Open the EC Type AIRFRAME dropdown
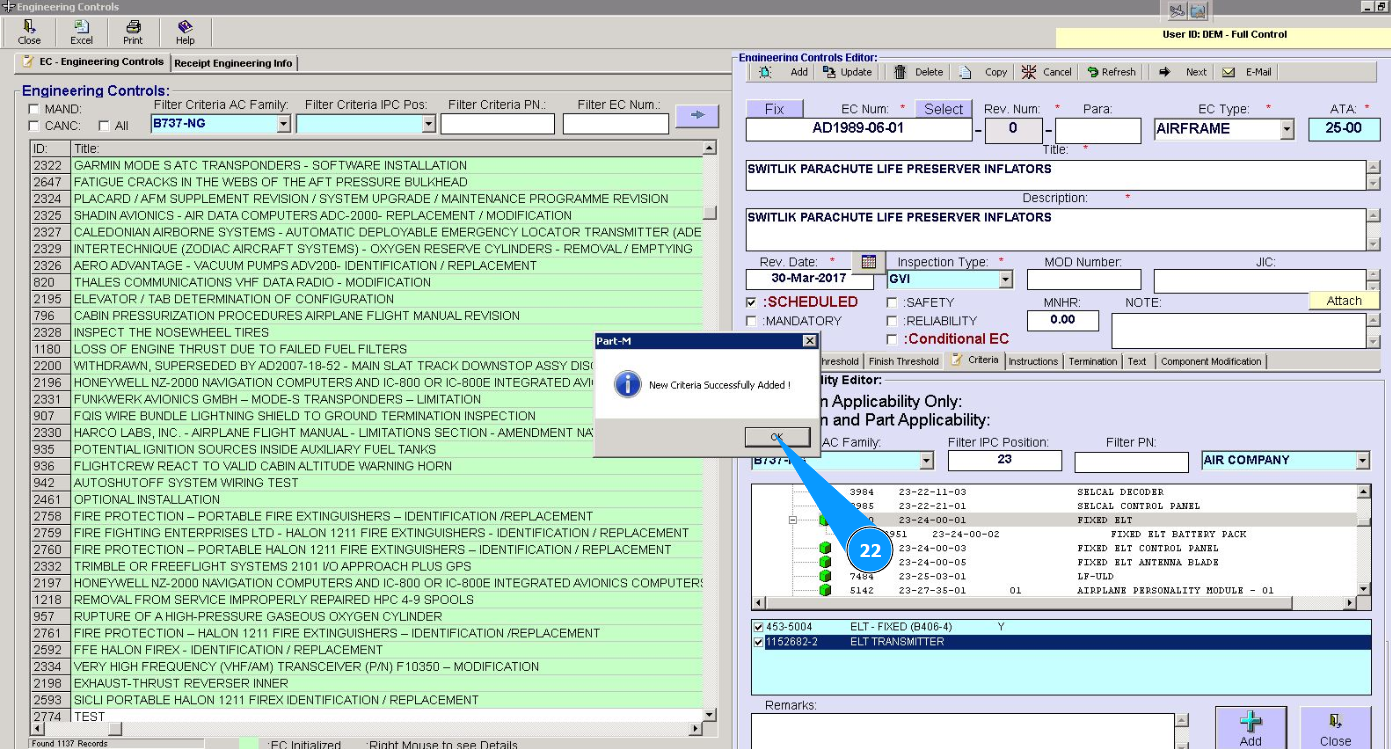The width and height of the screenshot is (1391, 751). [1286, 129]
